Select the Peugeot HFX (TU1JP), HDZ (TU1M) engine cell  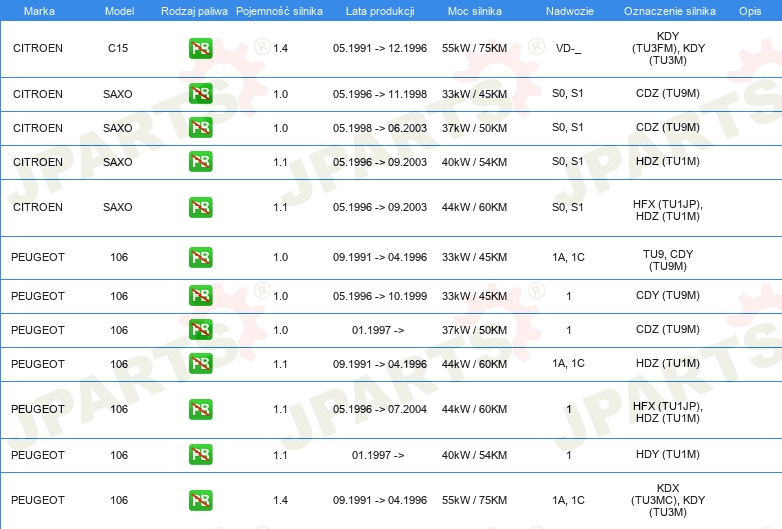coord(668,412)
